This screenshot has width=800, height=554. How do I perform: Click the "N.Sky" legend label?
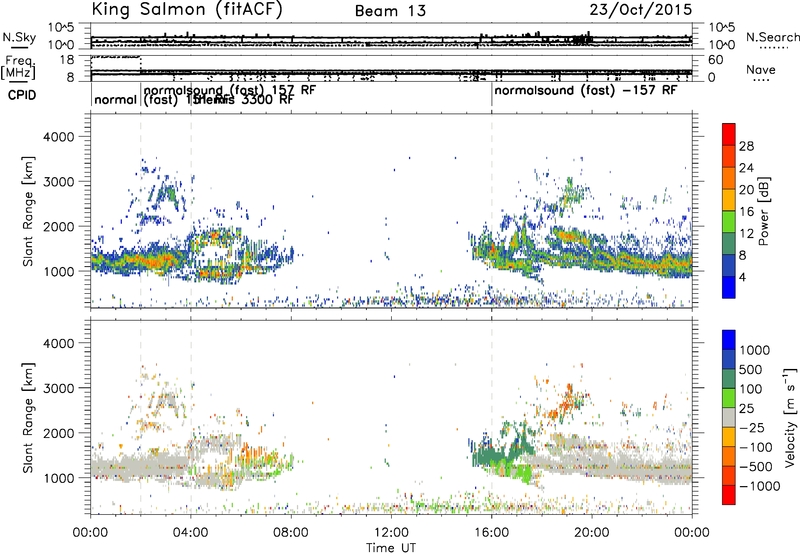coord(19,37)
